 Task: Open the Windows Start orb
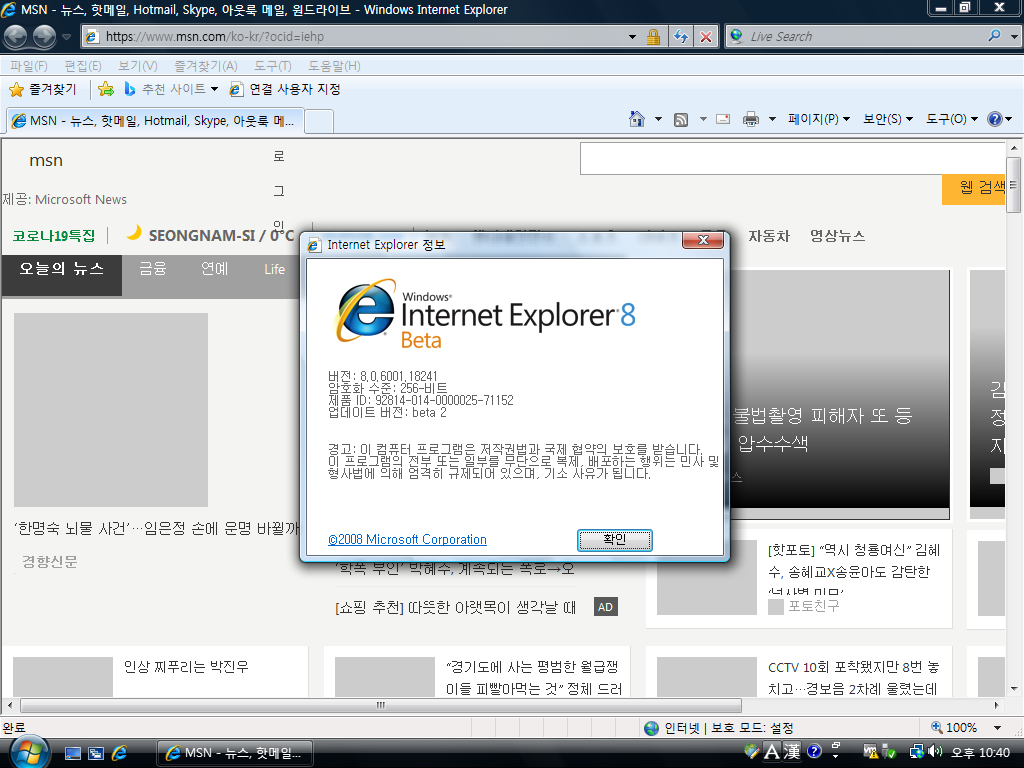click(29, 752)
